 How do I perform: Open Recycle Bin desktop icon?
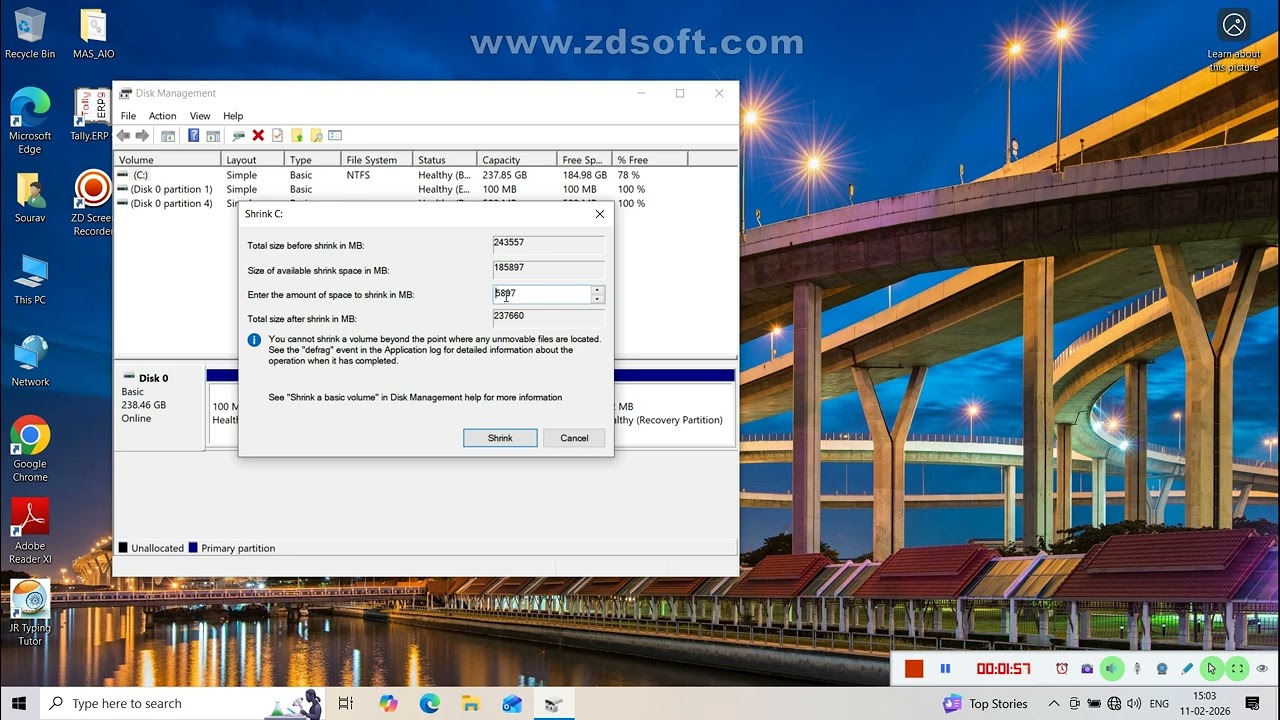pyautogui.click(x=30, y=34)
